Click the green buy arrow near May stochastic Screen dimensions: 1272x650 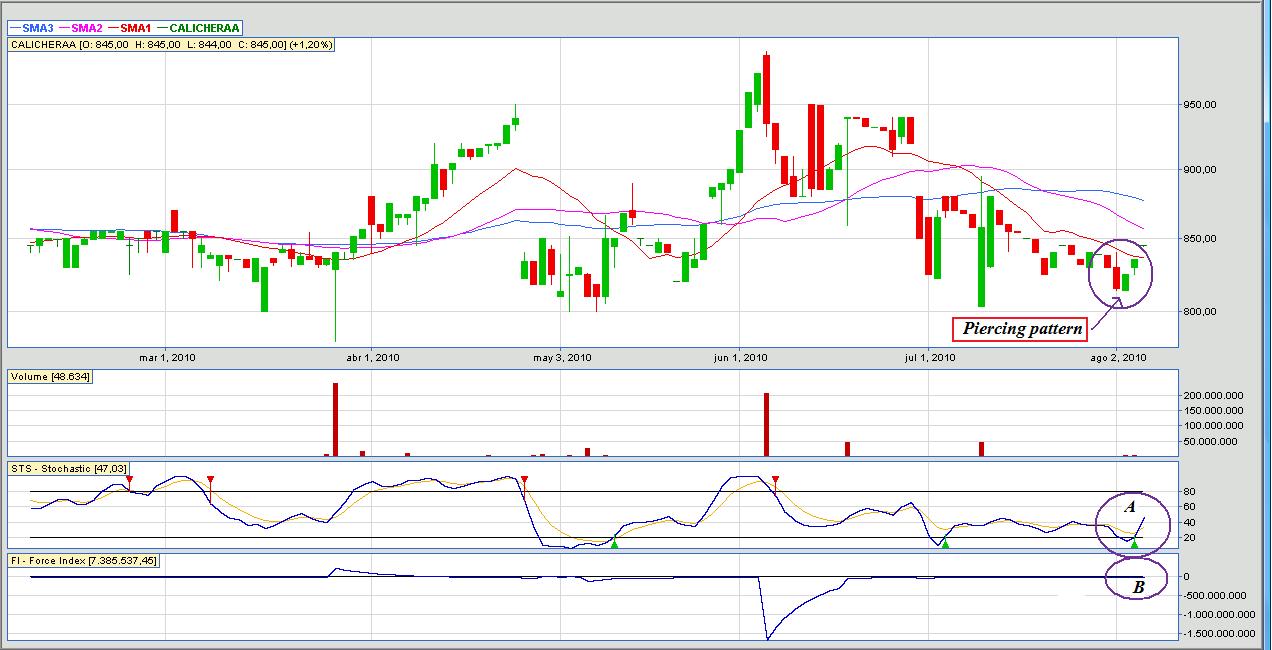615,543
